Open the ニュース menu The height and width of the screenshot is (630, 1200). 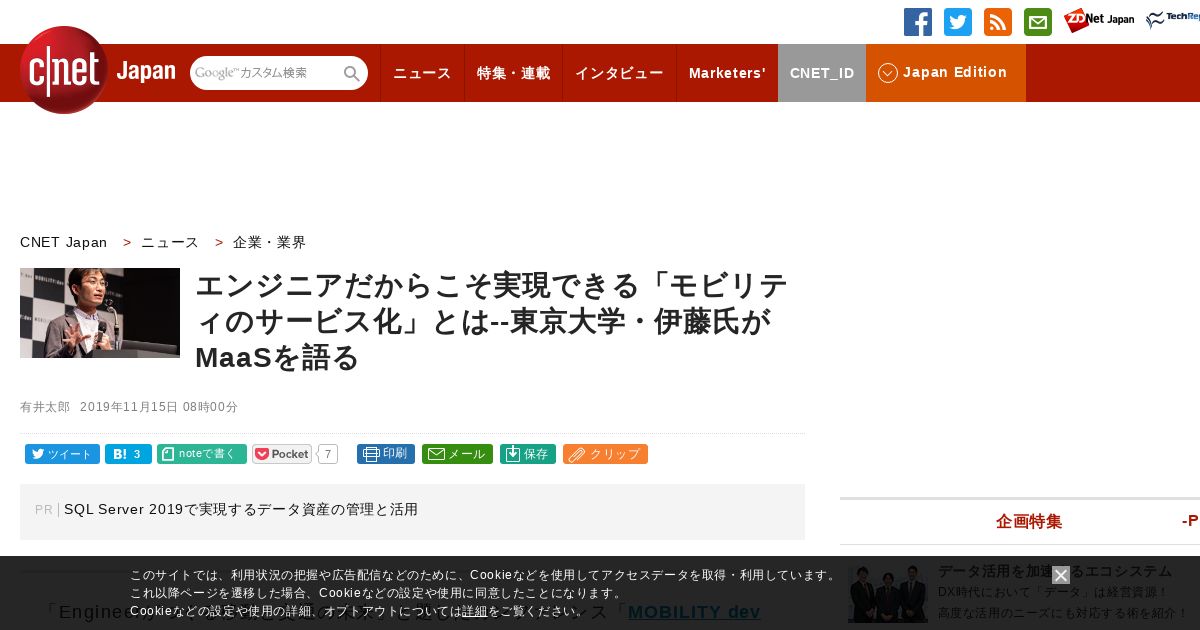422,73
